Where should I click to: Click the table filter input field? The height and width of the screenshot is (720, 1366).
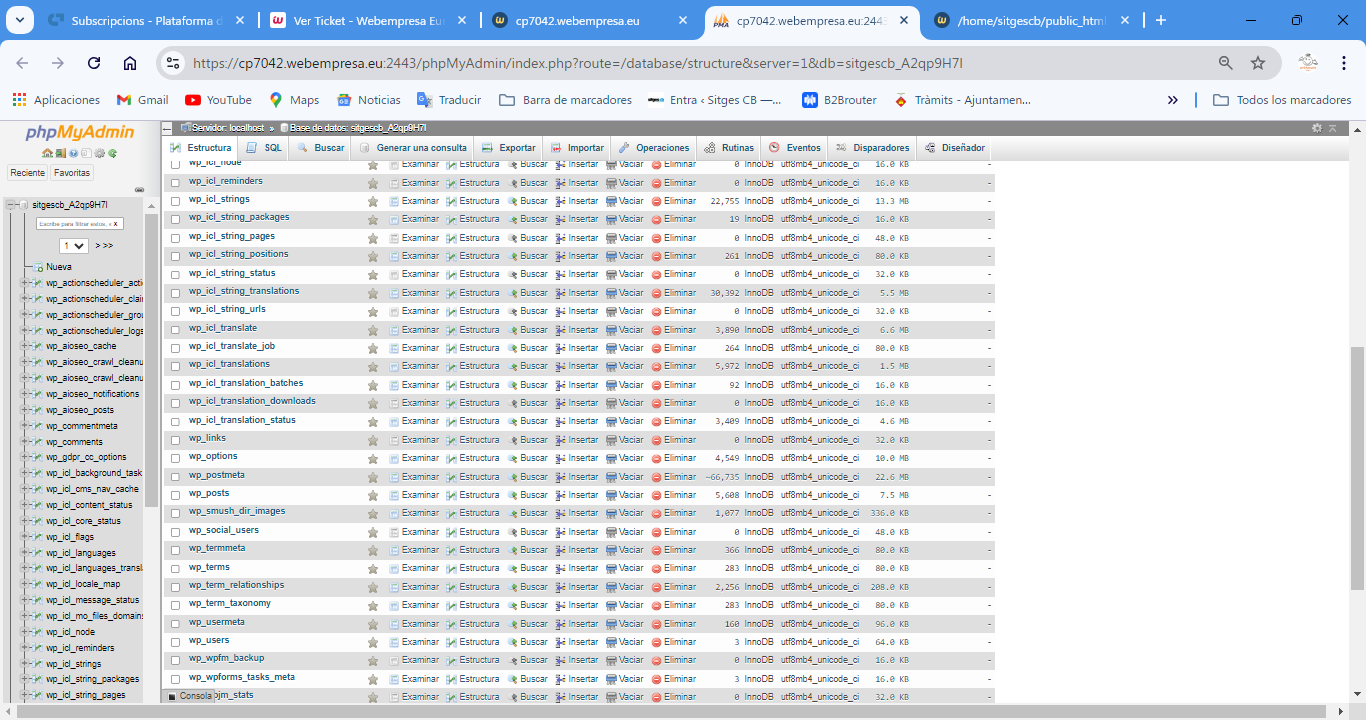point(79,224)
